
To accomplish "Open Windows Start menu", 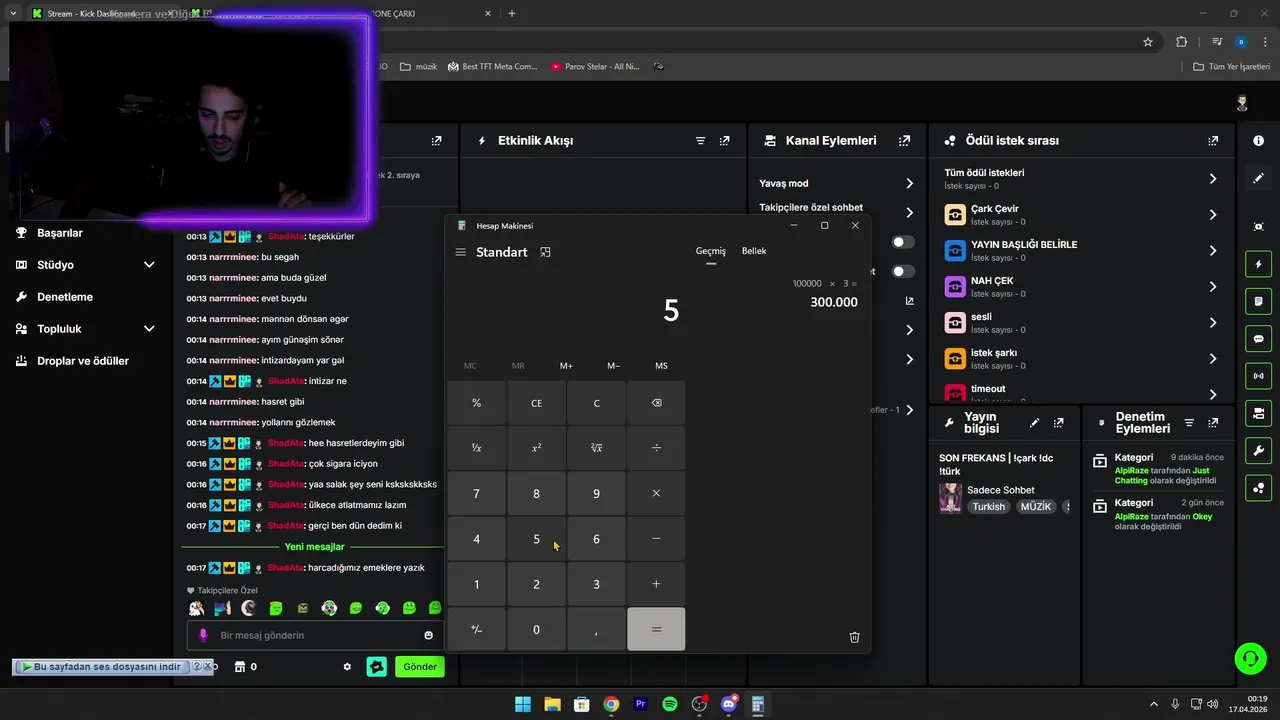I will click(523, 704).
